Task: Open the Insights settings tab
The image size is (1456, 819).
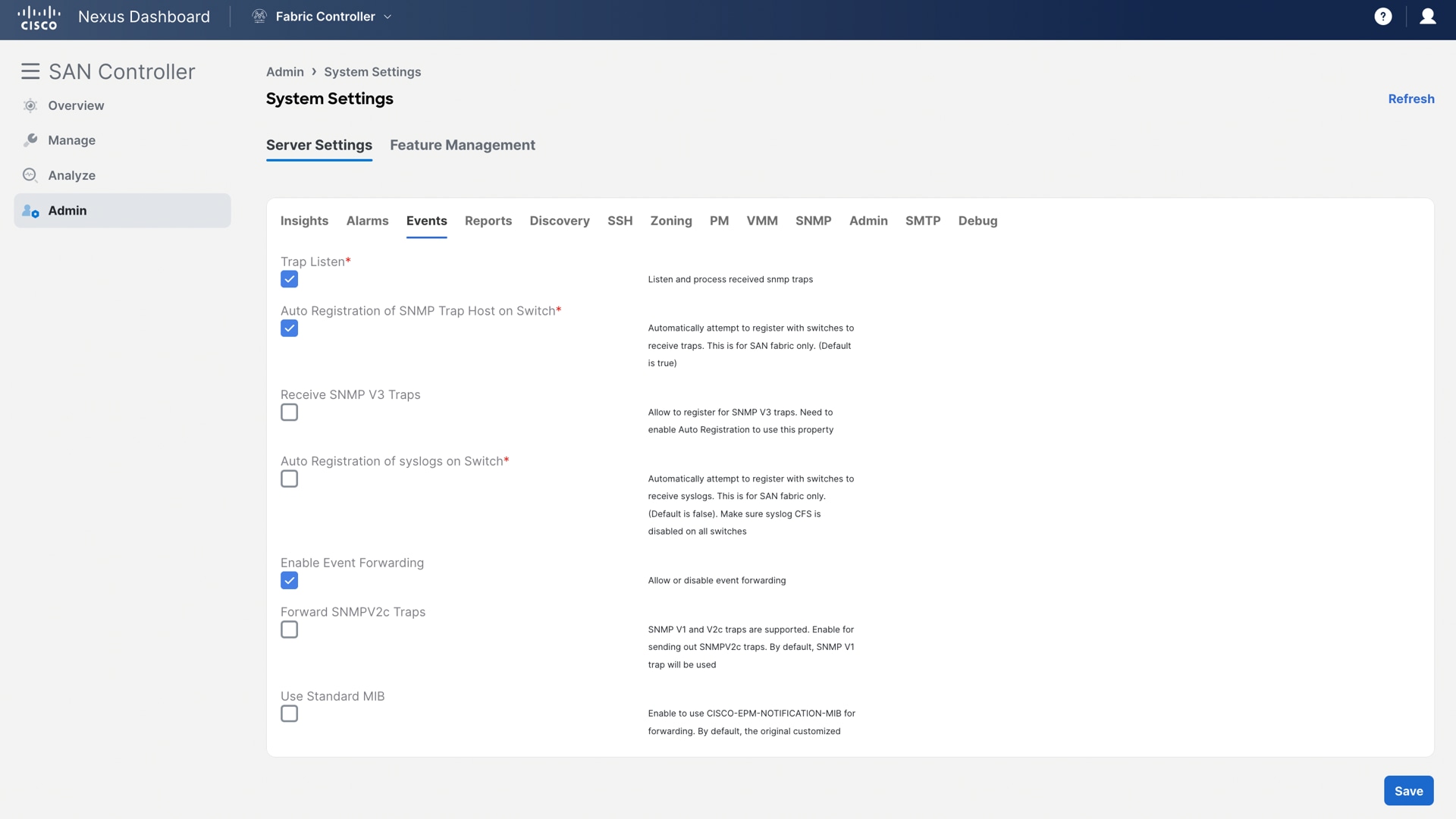Action: pos(304,221)
